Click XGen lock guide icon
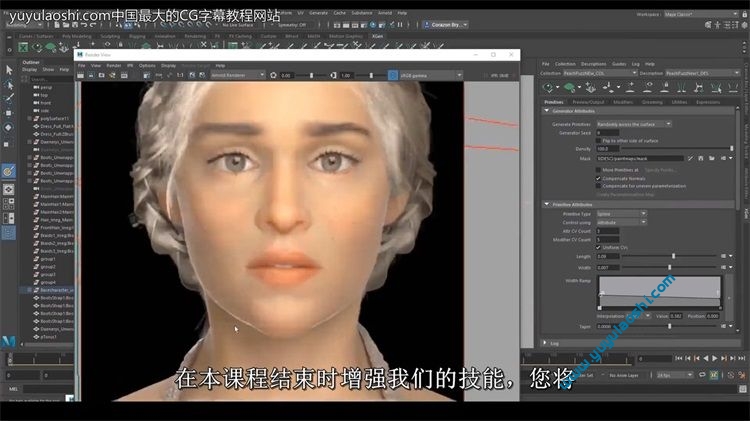Viewport: 750px width, 421px height. [665, 87]
